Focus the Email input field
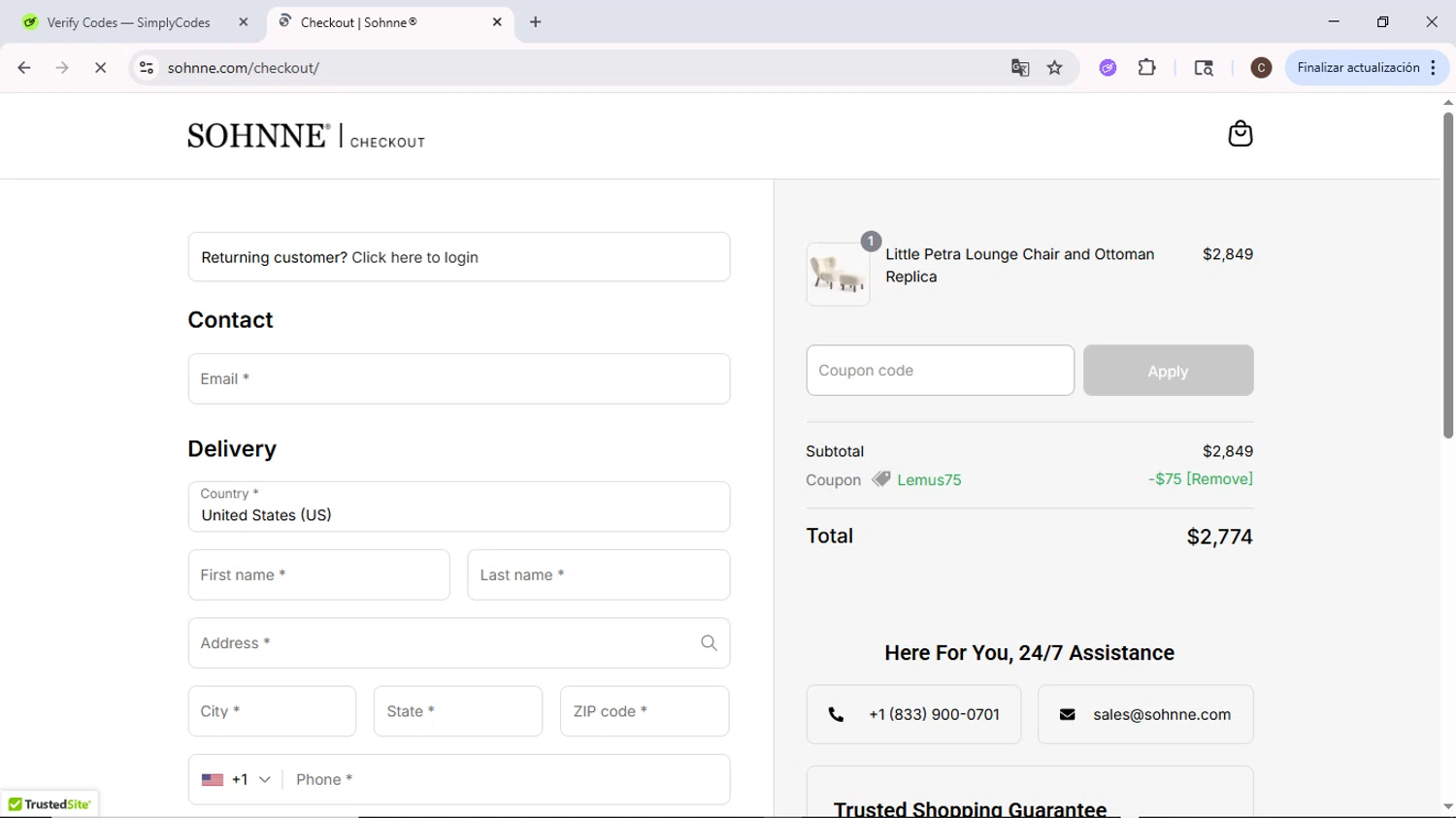Screen dimensions: 1456x818 click(459, 378)
